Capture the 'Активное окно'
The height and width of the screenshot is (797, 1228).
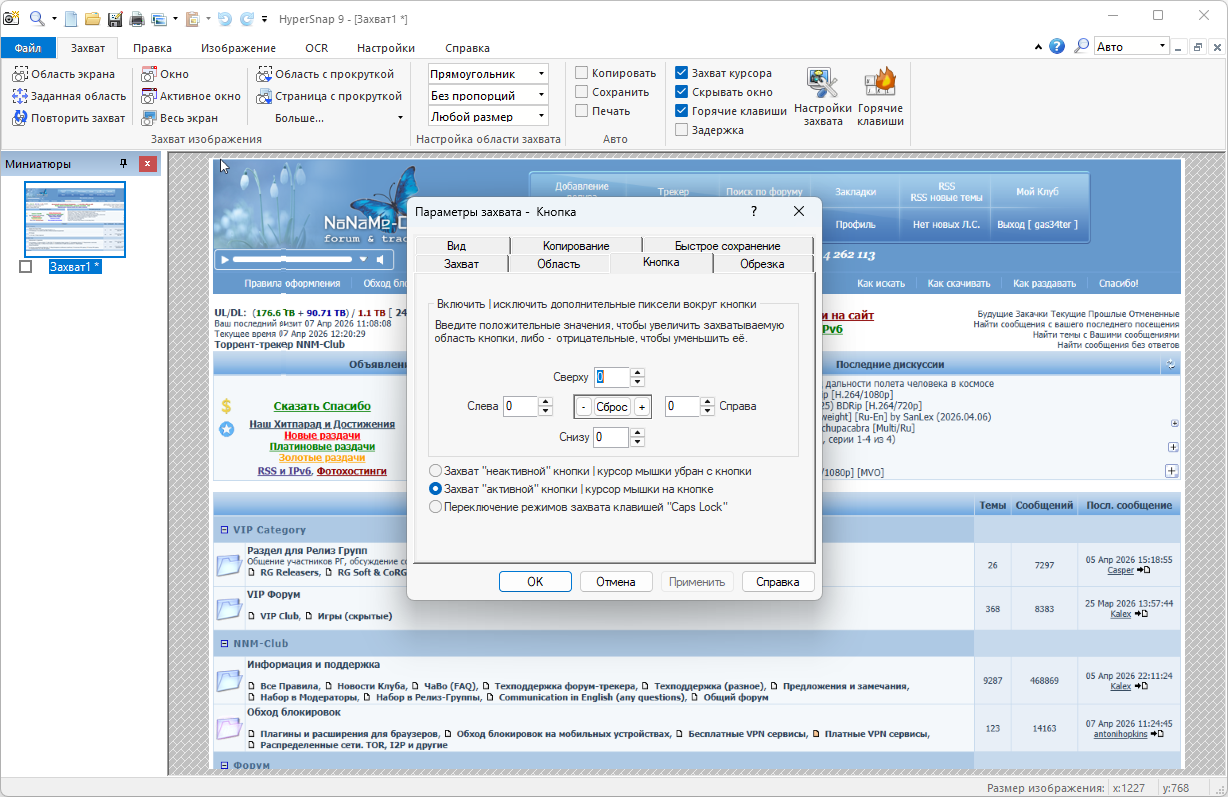click(191, 96)
